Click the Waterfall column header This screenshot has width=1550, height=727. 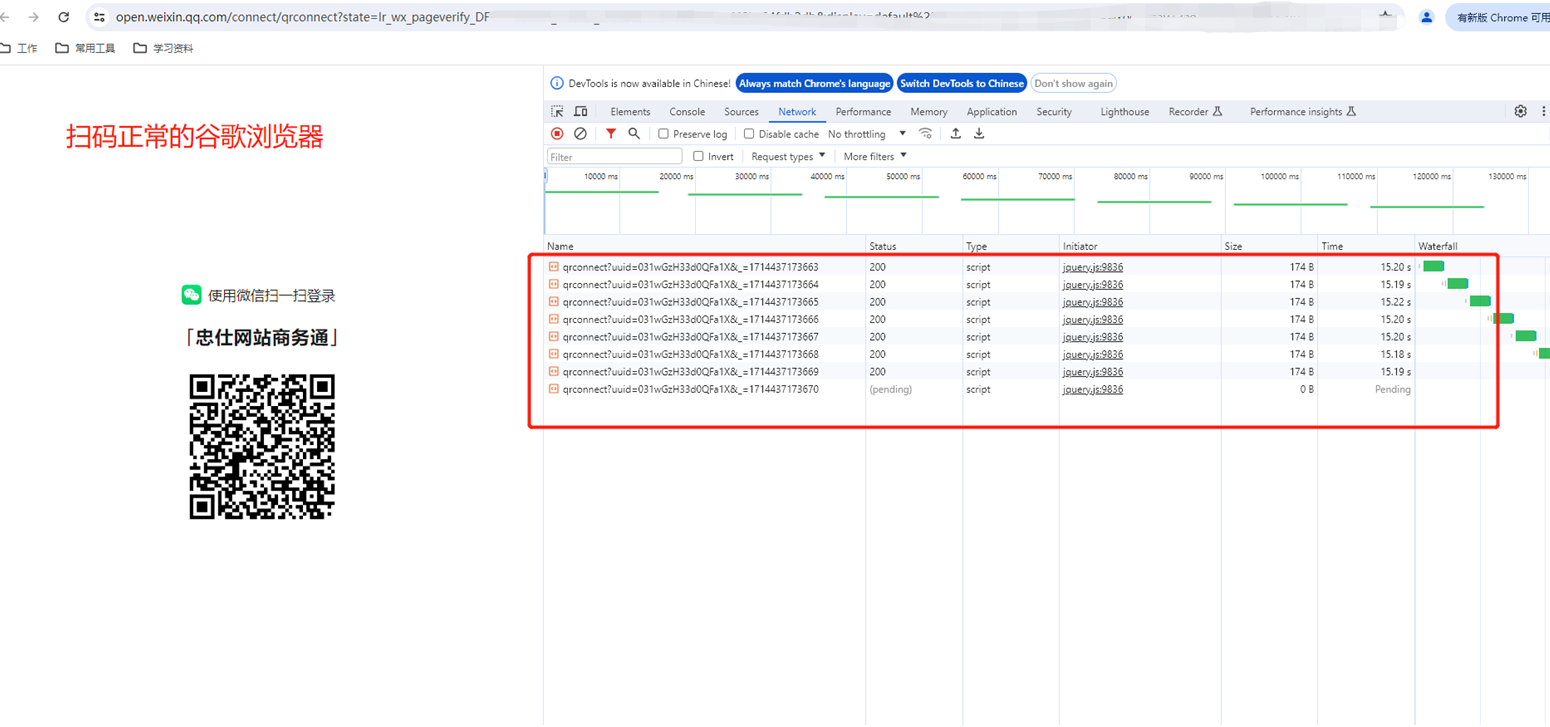click(x=1482, y=246)
